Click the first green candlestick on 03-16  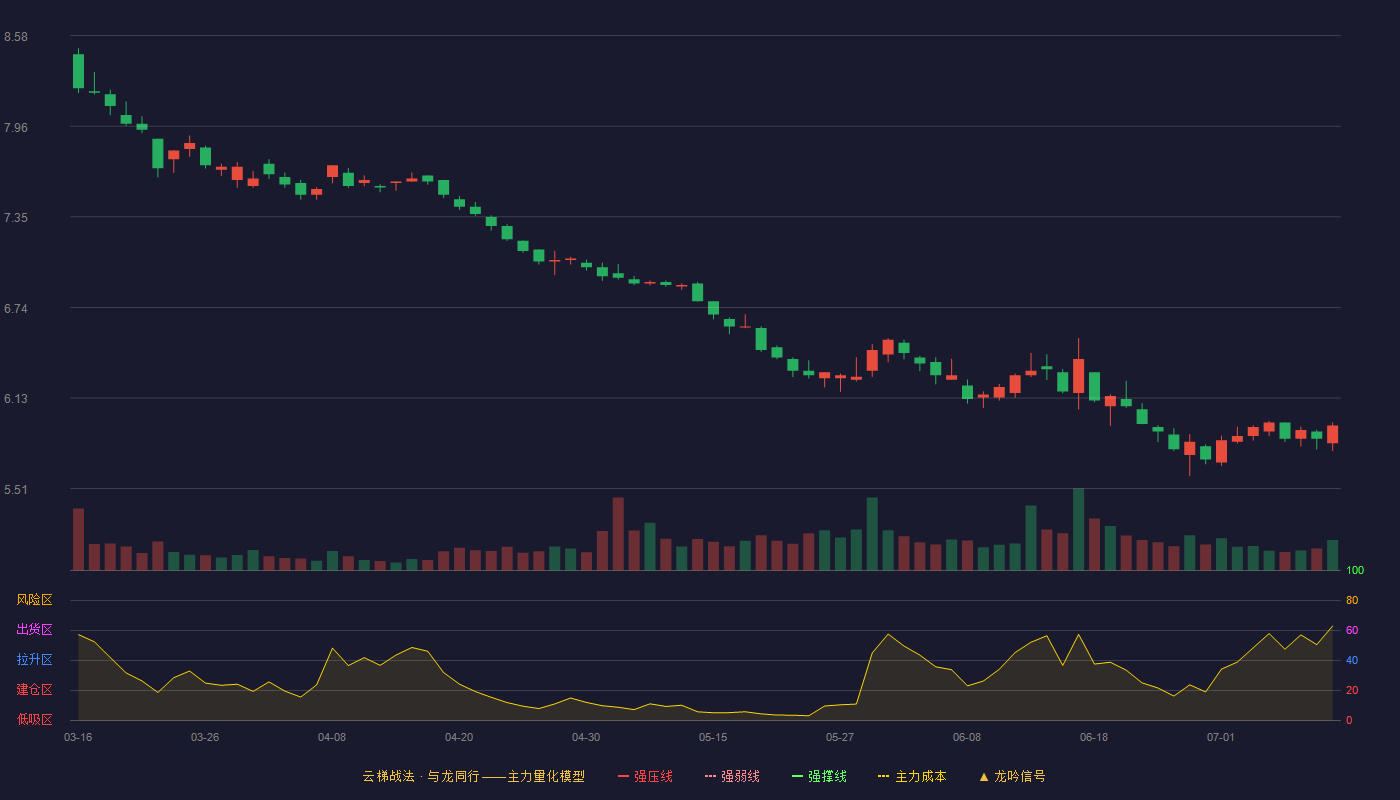[x=78, y=71]
